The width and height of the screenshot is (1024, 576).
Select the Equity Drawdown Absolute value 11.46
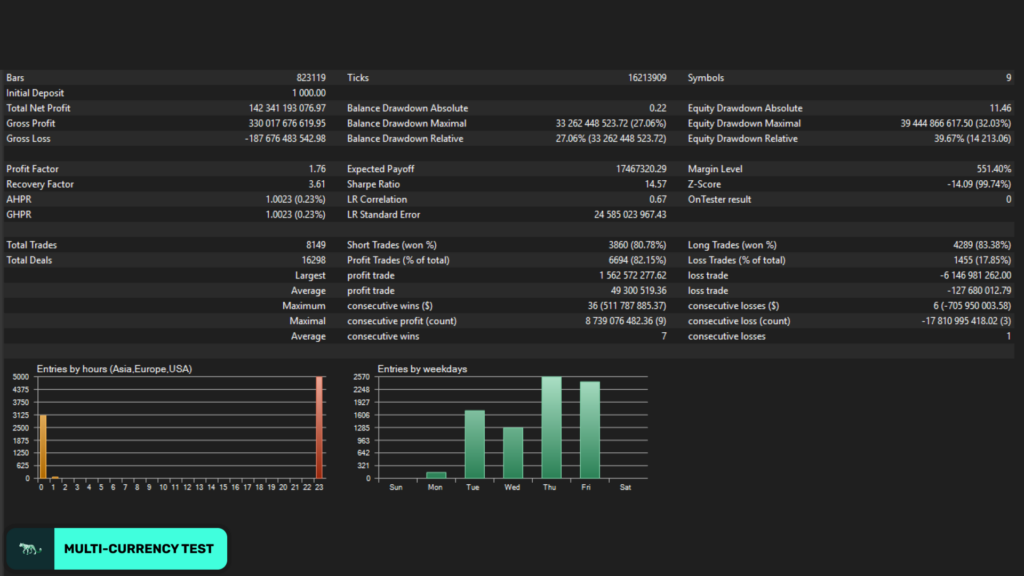[x=1000, y=108]
